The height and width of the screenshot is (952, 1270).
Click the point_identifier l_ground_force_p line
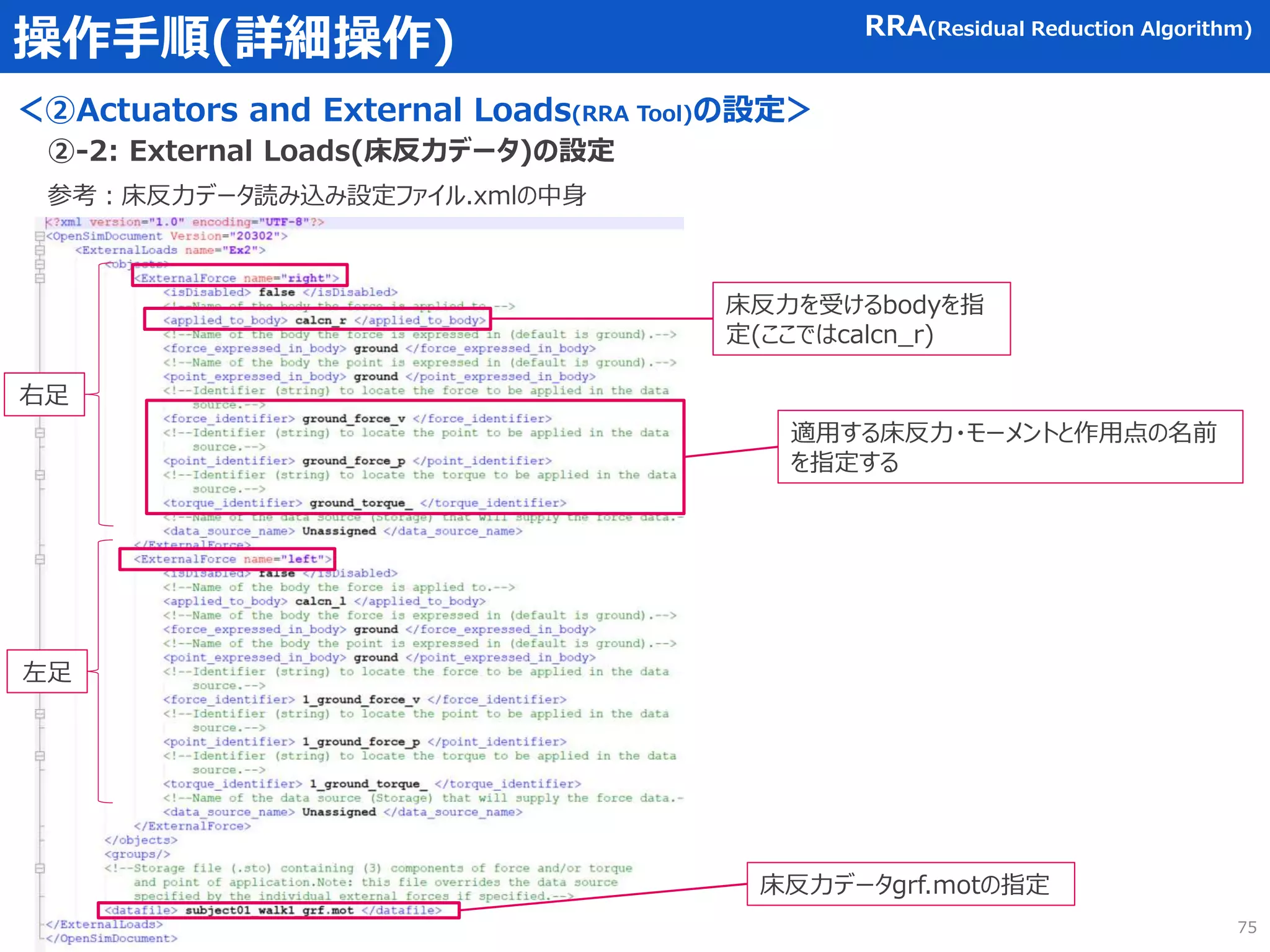tap(365, 742)
